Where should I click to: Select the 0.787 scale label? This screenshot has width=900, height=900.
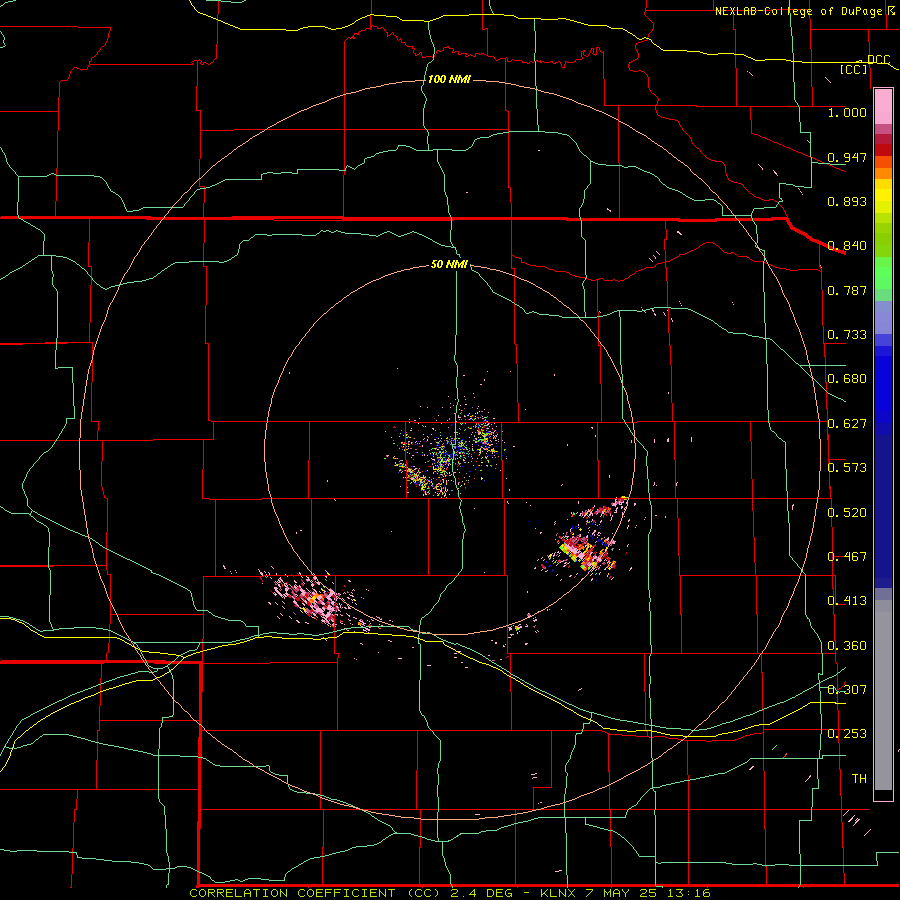pos(847,290)
